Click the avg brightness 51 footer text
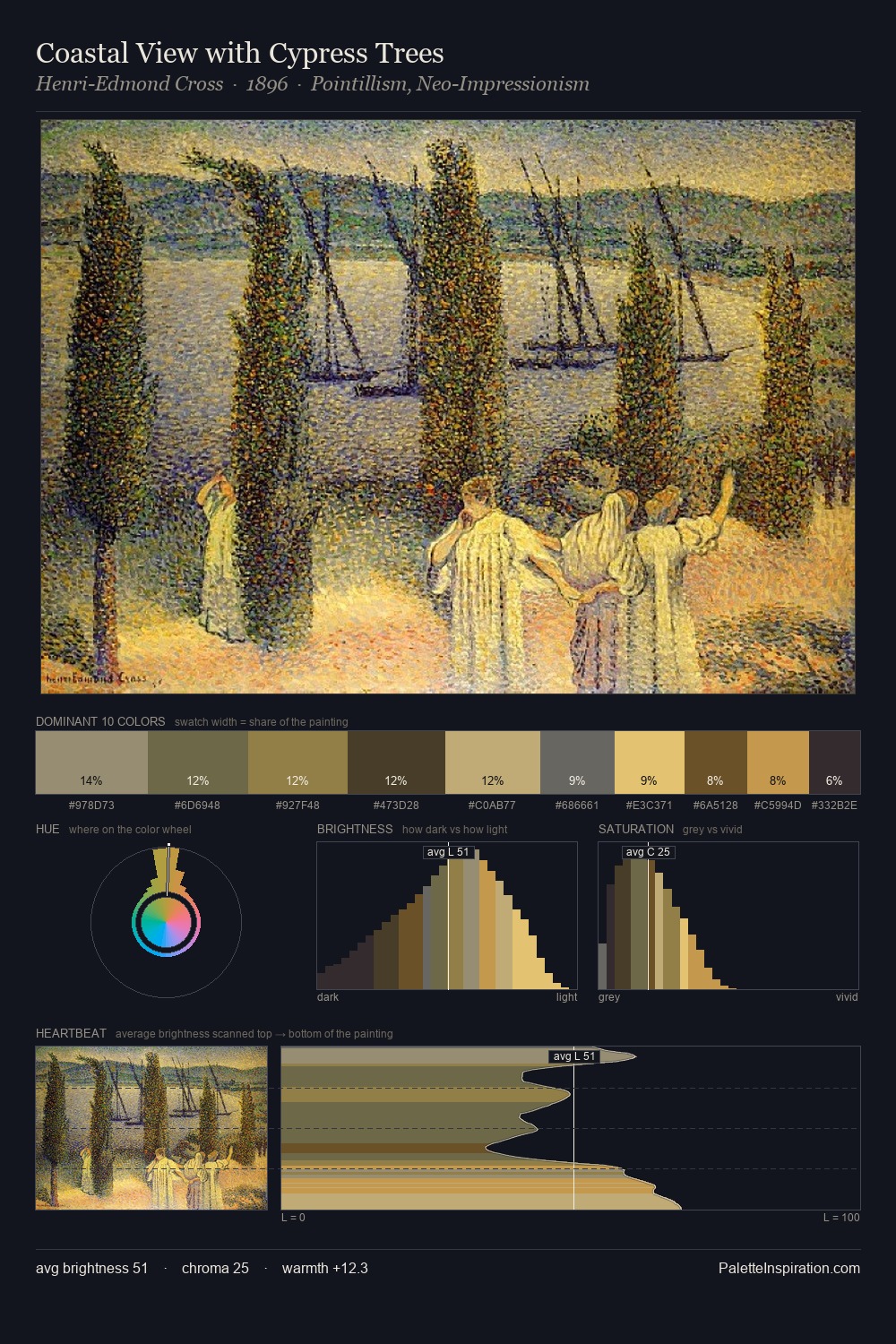The image size is (896, 1344). (92, 1268)
